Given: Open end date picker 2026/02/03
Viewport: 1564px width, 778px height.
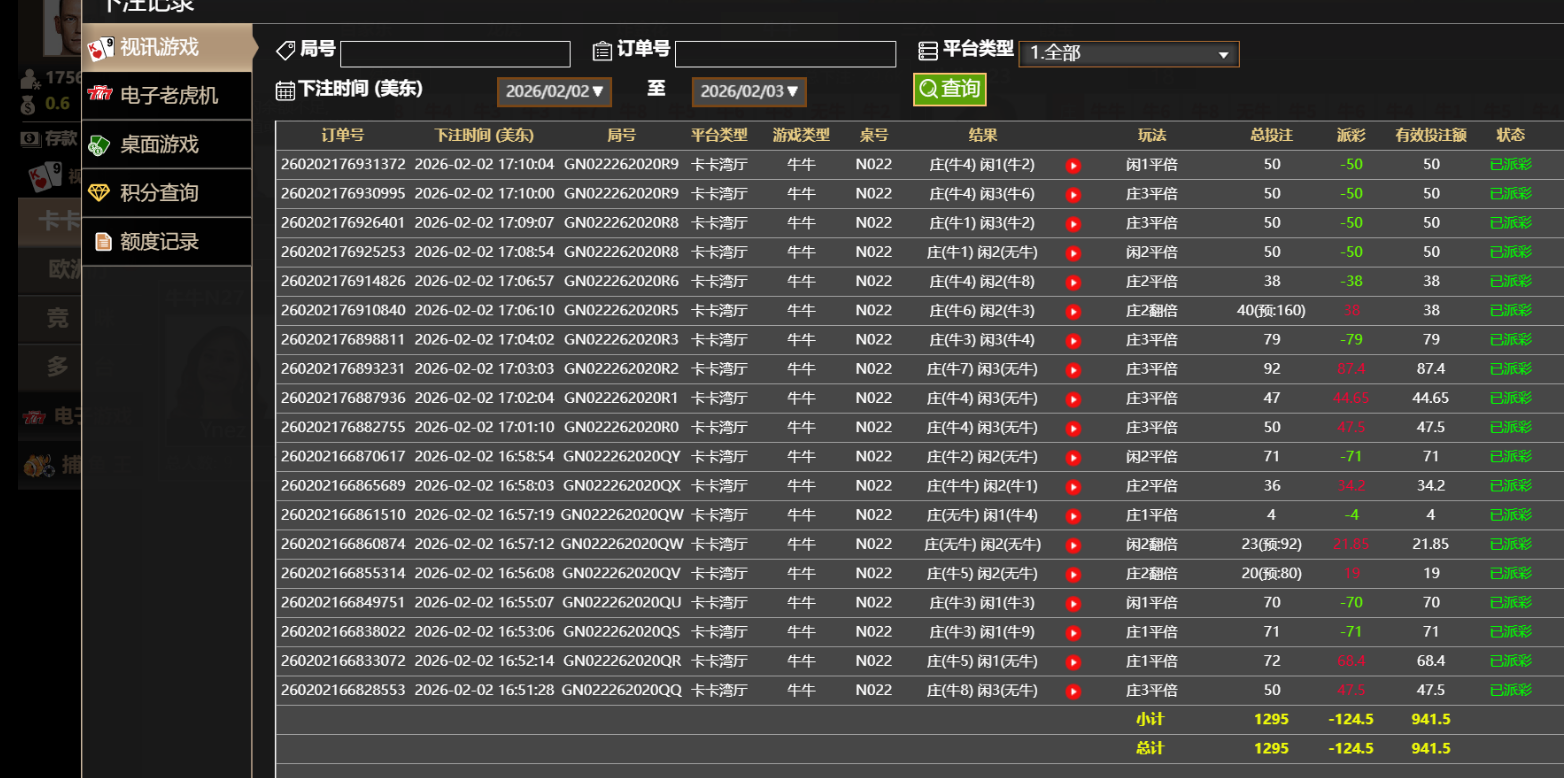Looking at the screenshot, I should point(749,92).
